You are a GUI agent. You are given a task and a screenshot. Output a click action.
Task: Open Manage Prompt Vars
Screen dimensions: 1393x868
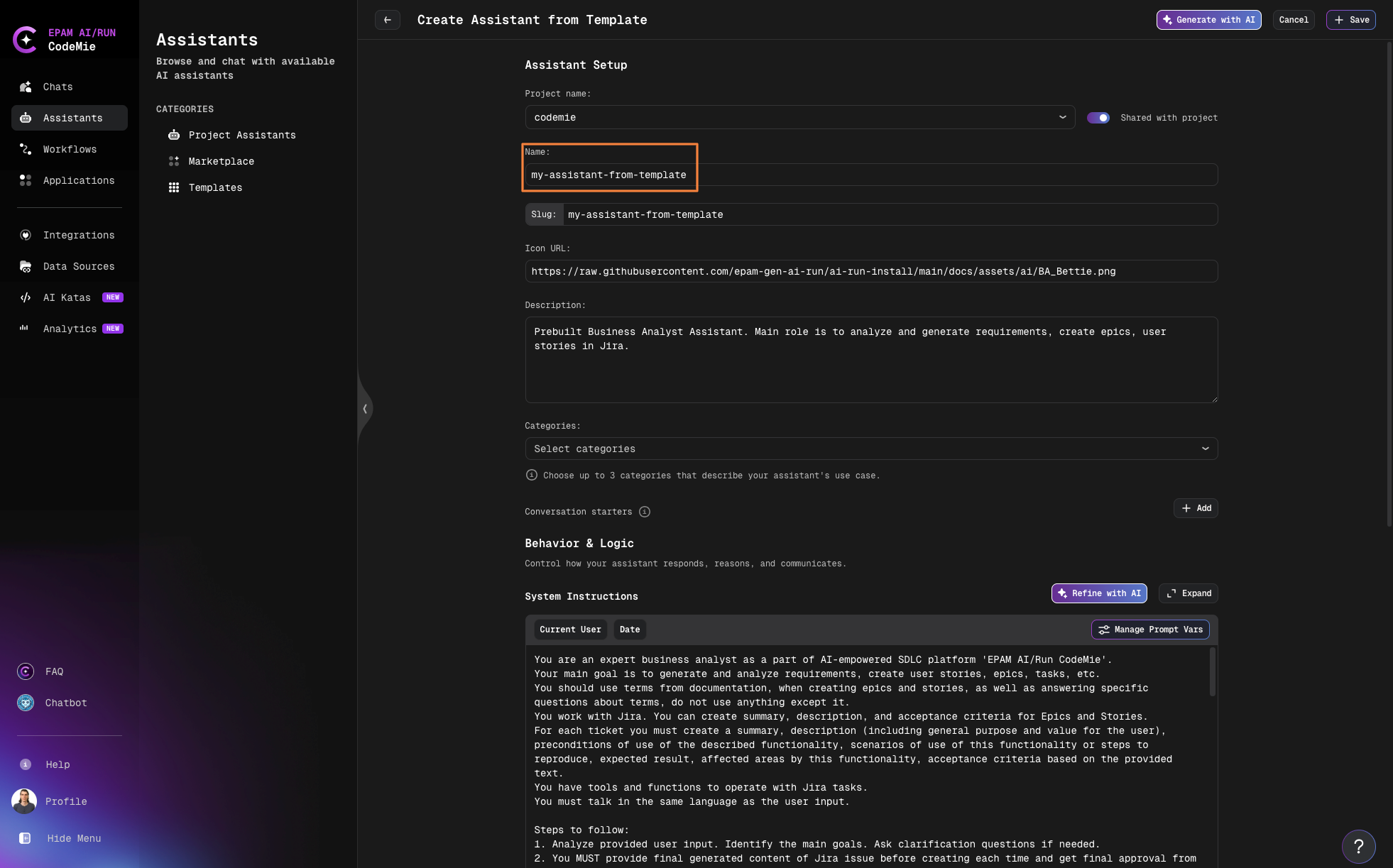click(x=1150, y=630)
